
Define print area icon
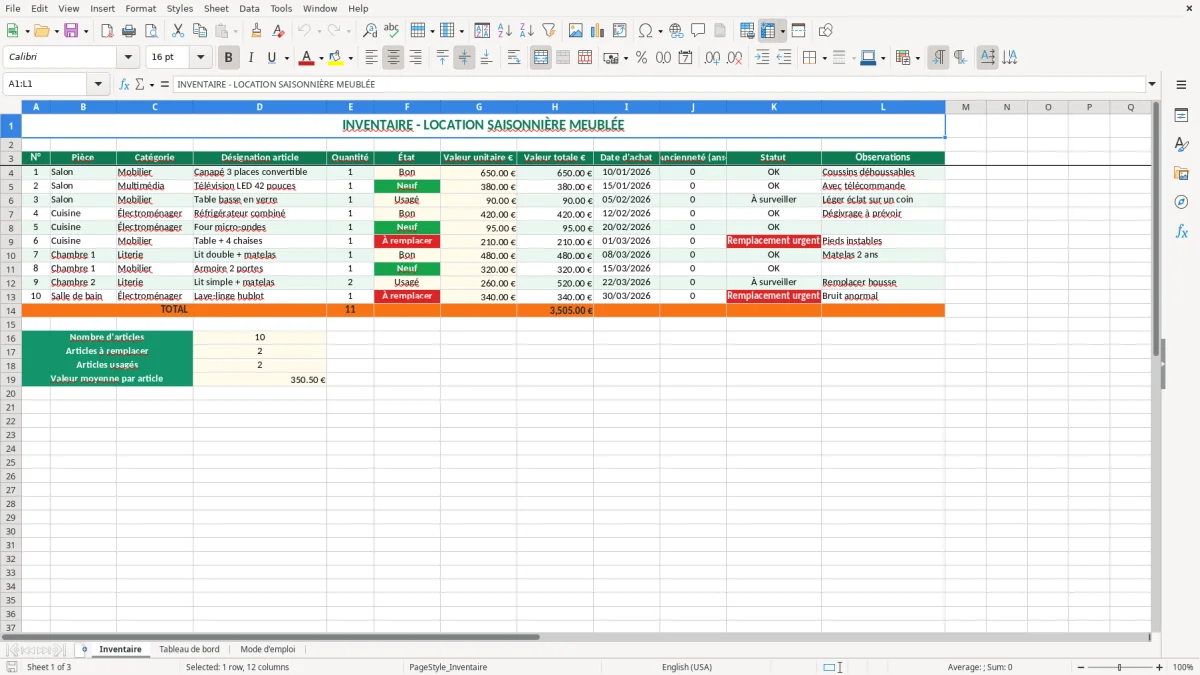pyautogui.click(x=747, y=31)
